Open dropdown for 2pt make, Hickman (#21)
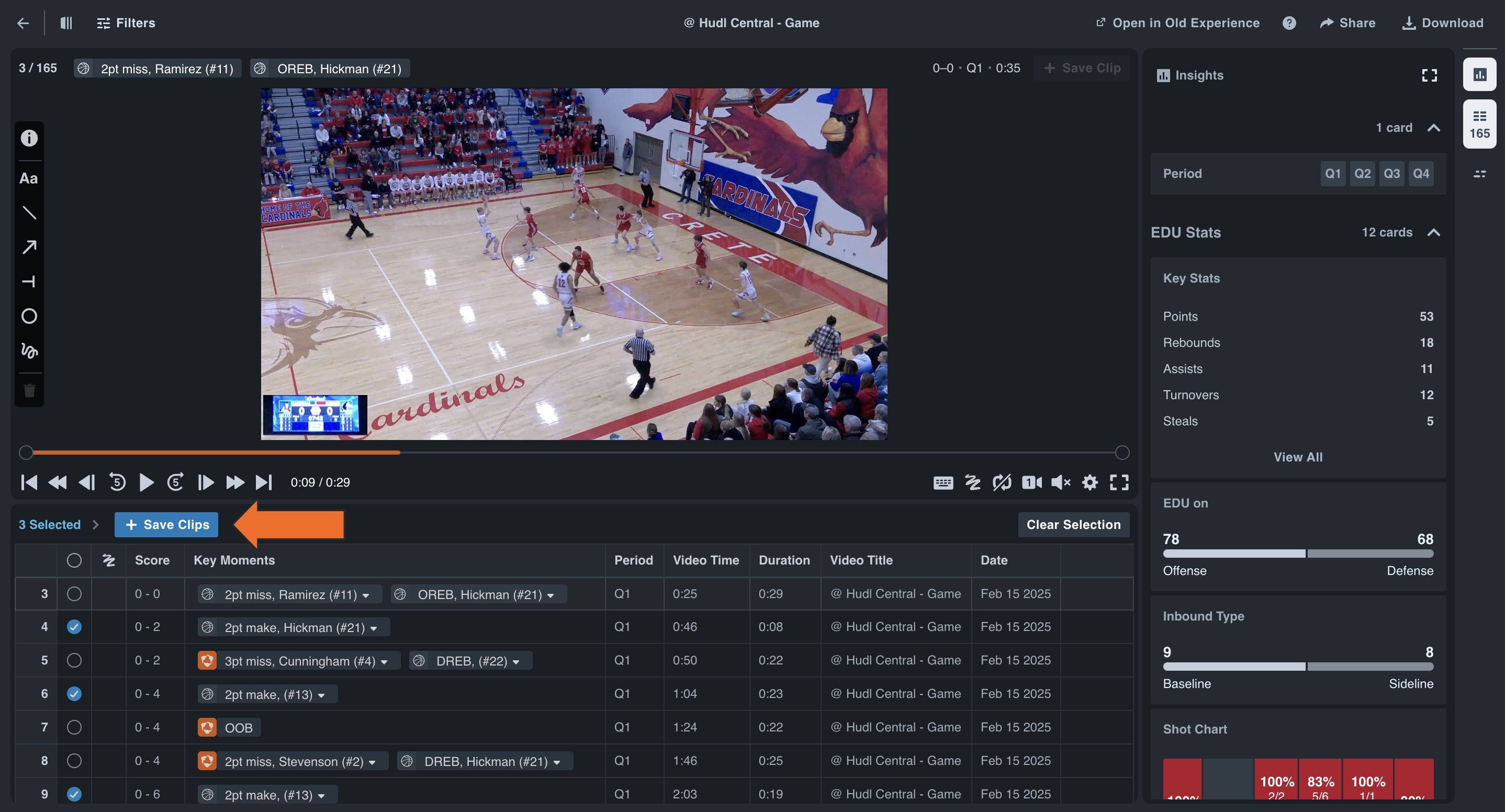Screen dimensions: 1505x812 [x=374, y=628]
